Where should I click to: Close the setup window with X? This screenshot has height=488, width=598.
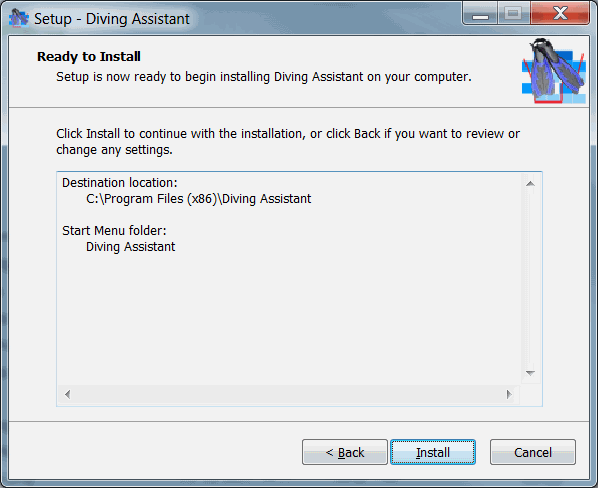(560, 14)
